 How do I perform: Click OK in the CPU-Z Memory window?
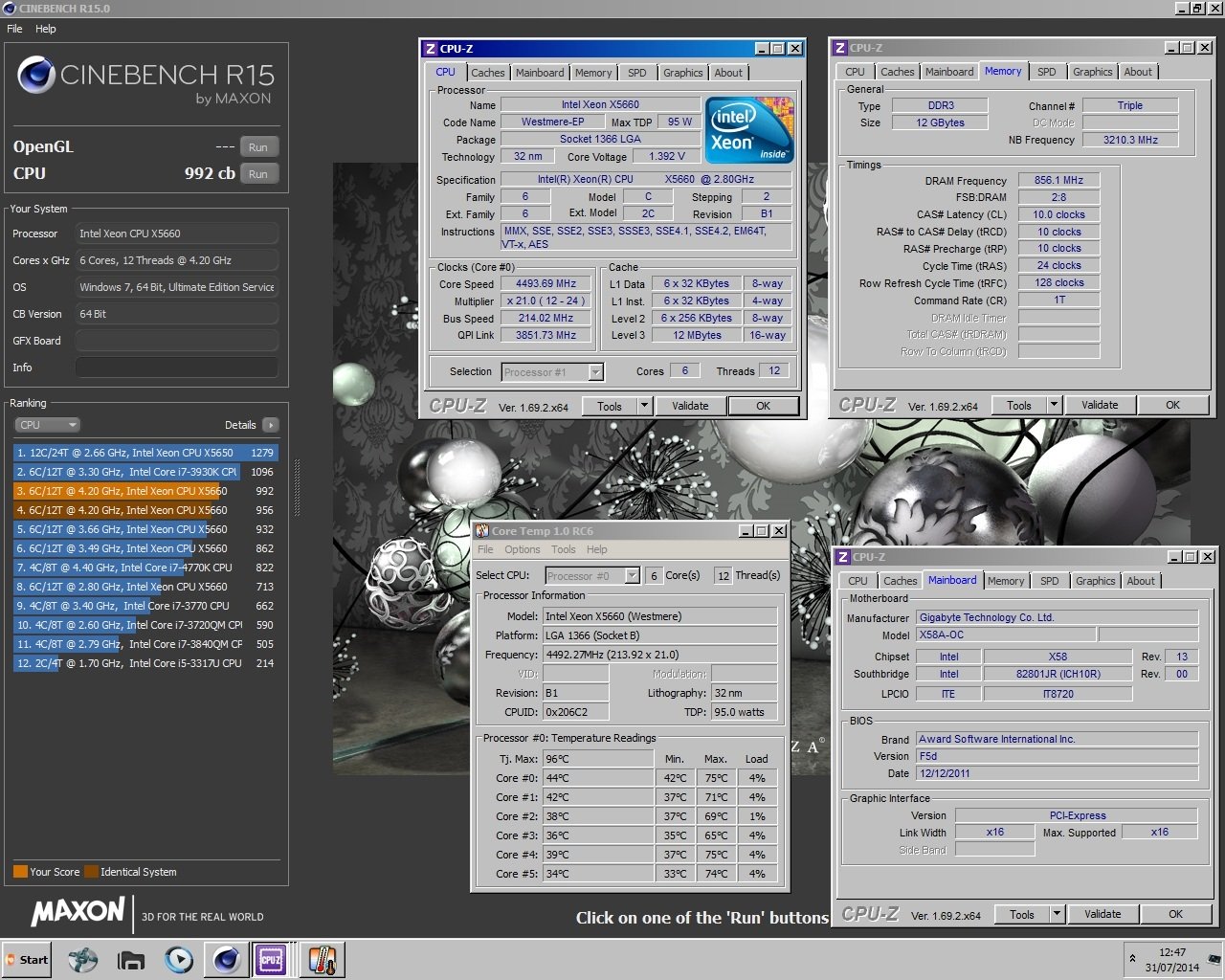(1172, 405)
